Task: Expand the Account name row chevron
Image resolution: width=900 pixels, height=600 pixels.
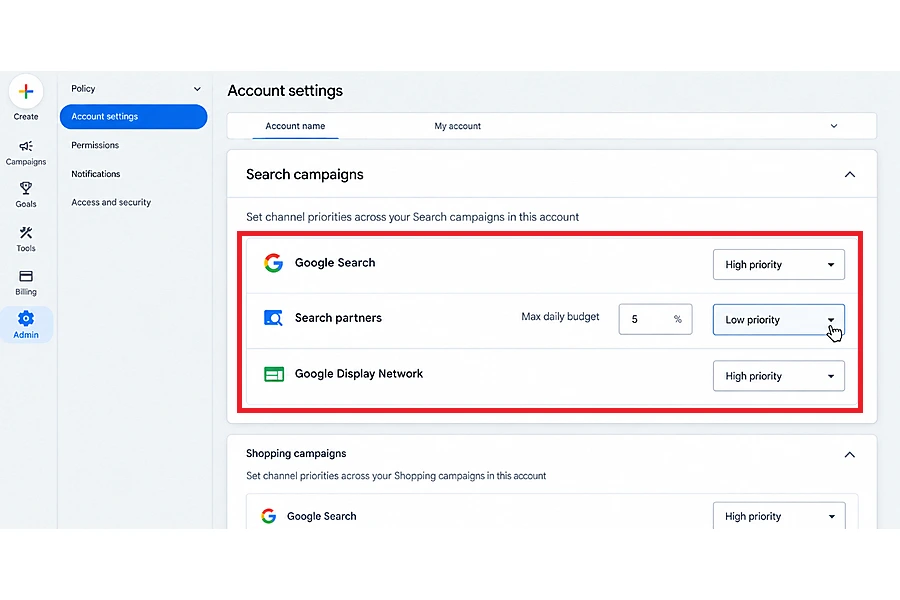Action: click(x=834, y=126)
